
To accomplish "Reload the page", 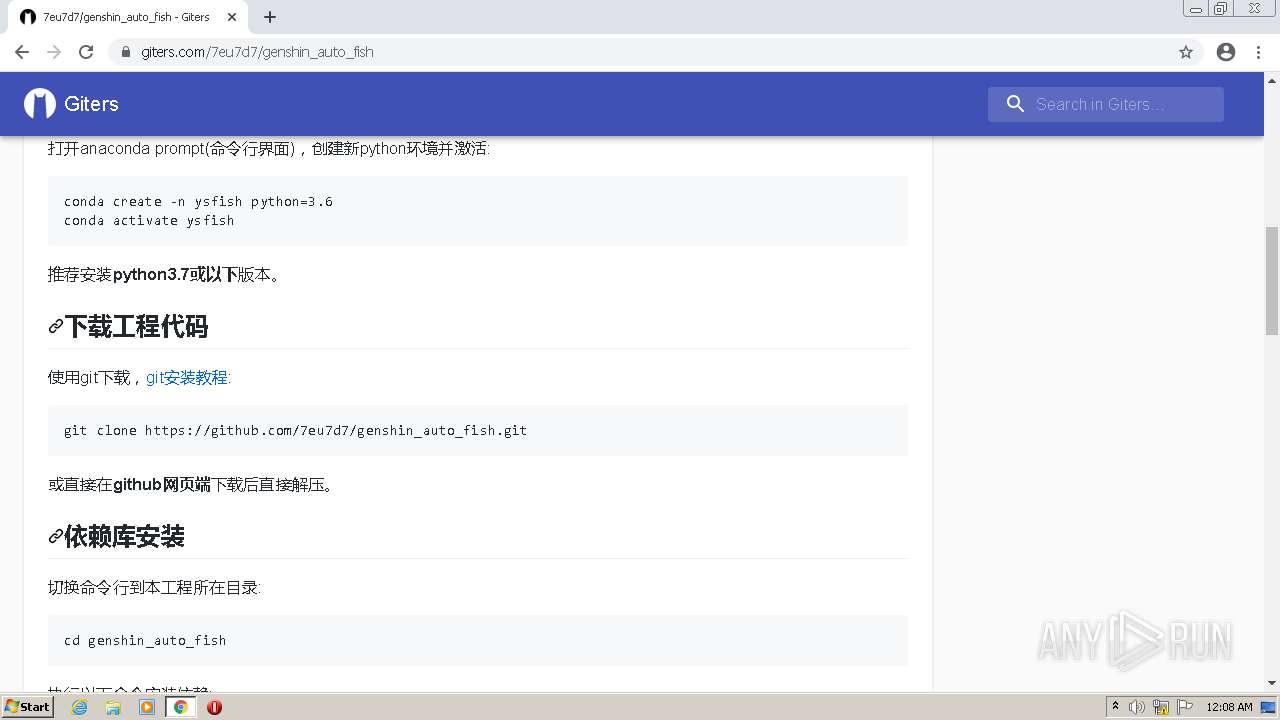I will click(86, 52).
